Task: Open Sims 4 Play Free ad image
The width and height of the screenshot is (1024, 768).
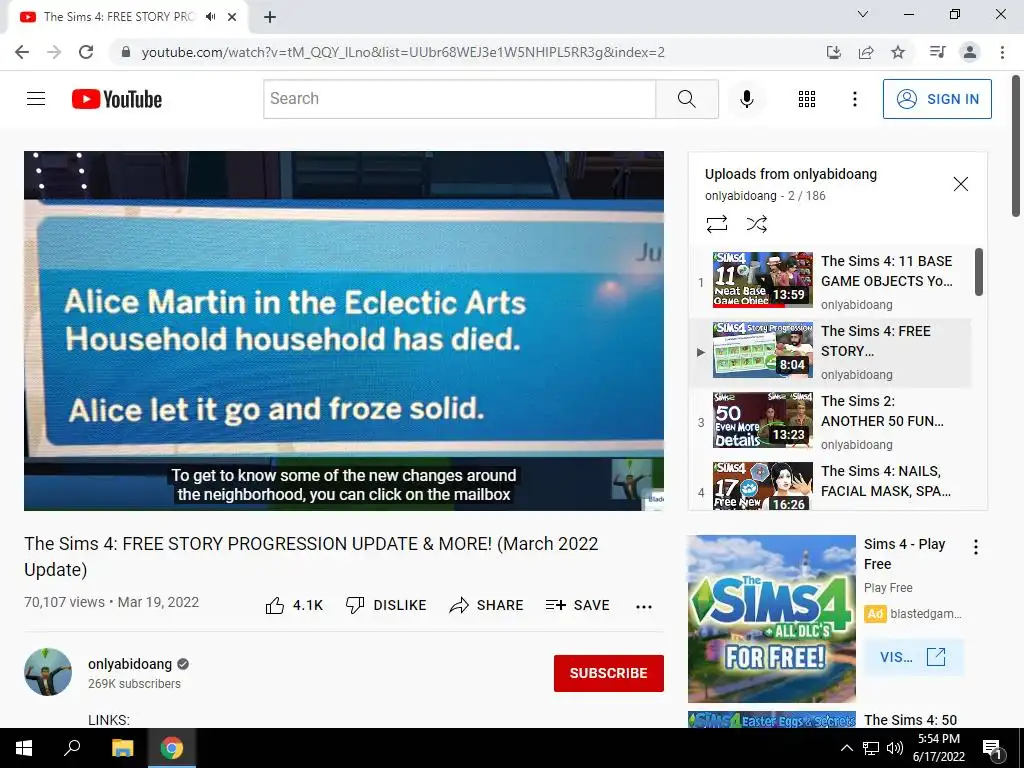Action: pos(771,618)
